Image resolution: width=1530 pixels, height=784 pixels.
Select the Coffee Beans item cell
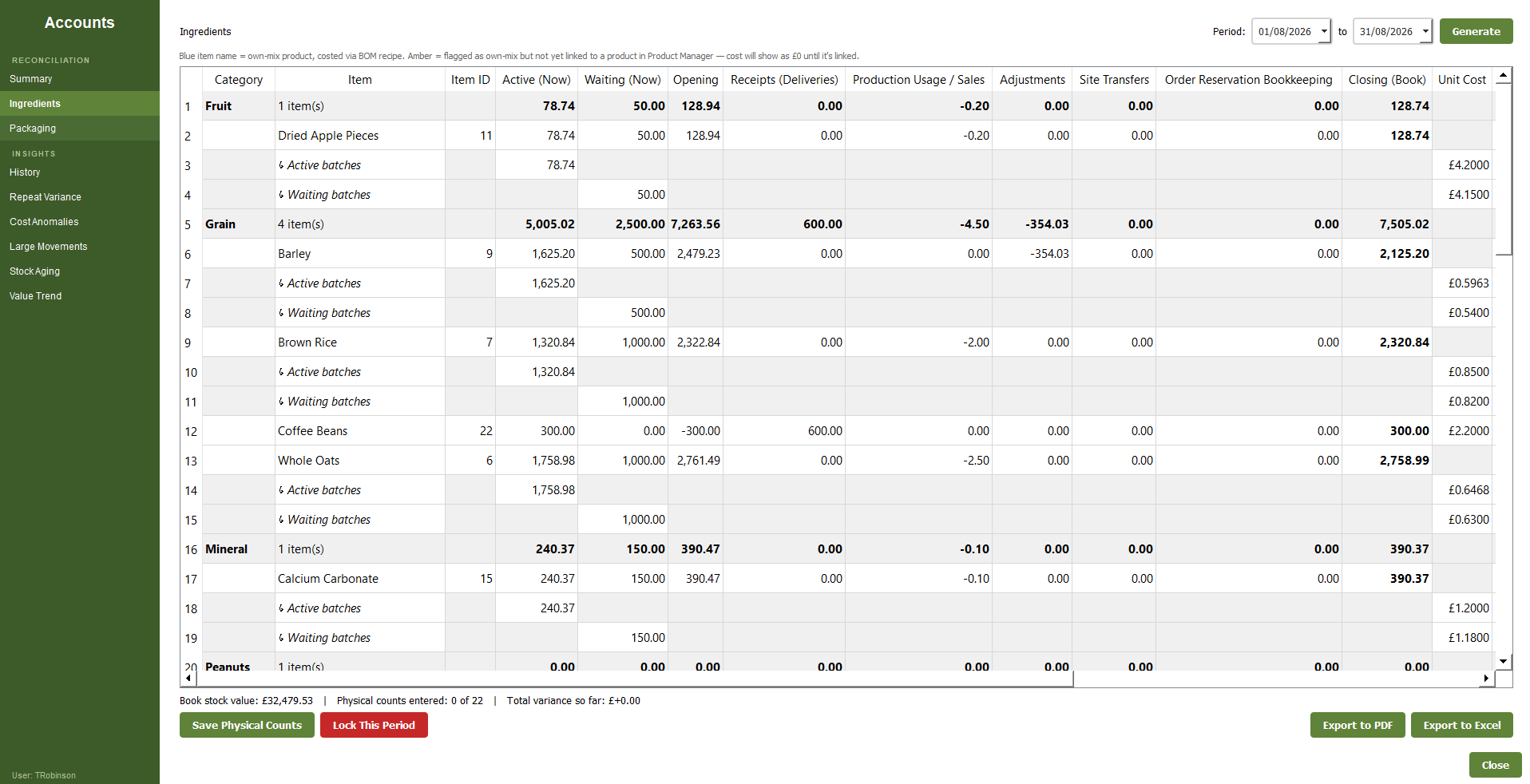[359, 431]
